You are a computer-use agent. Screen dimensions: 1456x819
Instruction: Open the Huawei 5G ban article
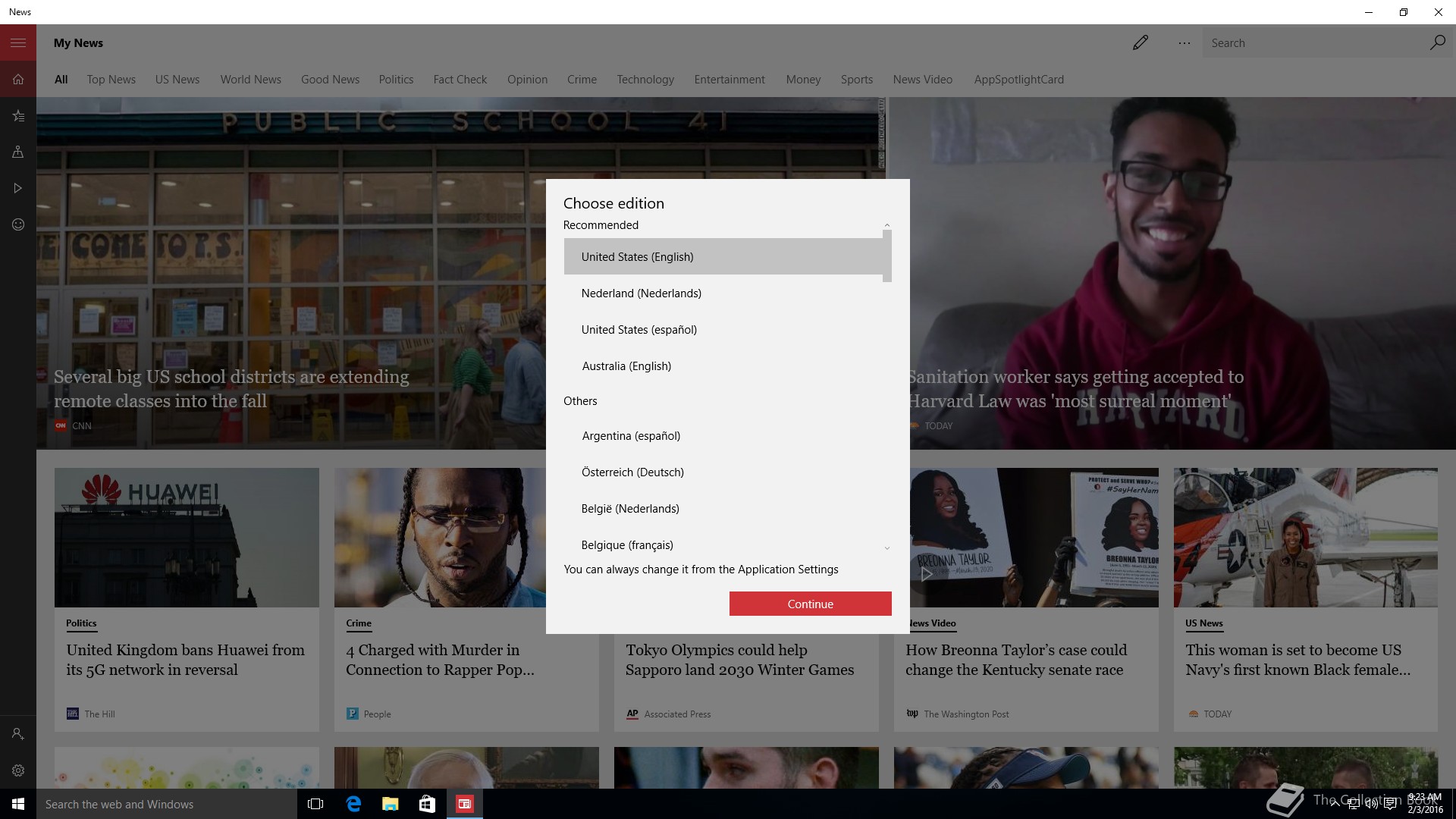pyautogui.click(x=185, y=660)
